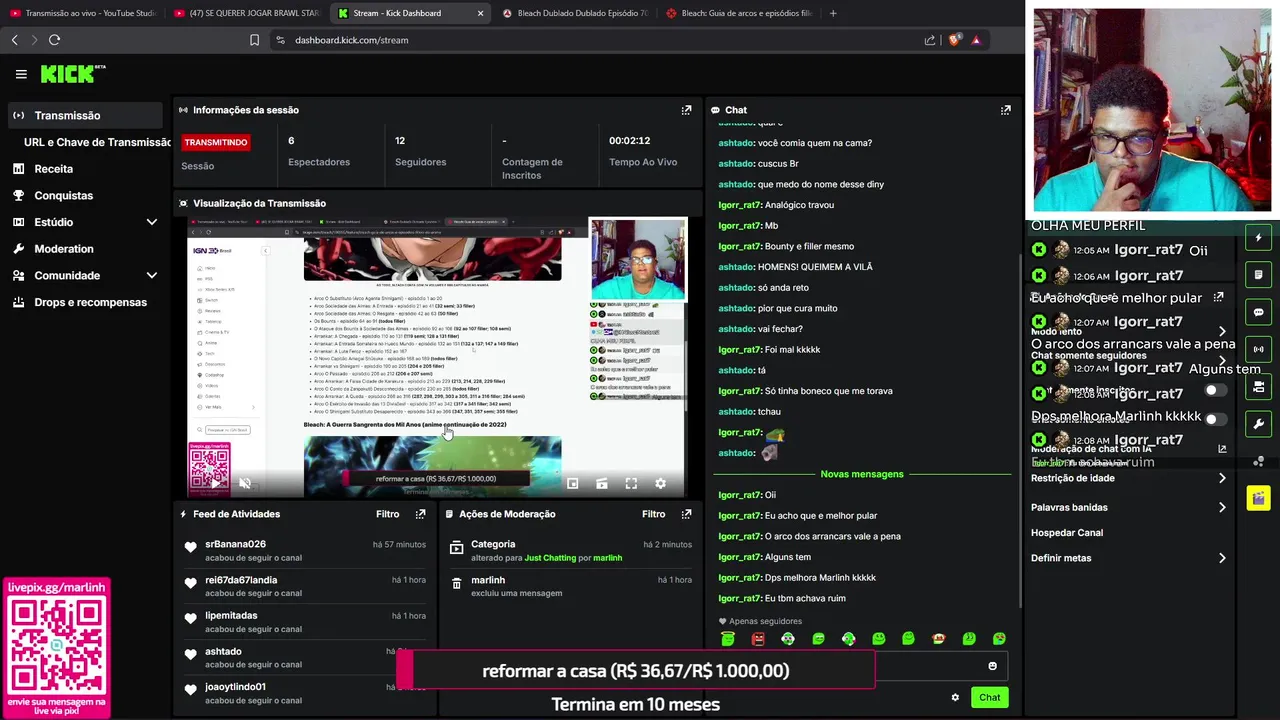Open the wrench tools icon in right rail
Image resolution: width=1280 pixels, height=720 pixels.
pos(1258,424)
